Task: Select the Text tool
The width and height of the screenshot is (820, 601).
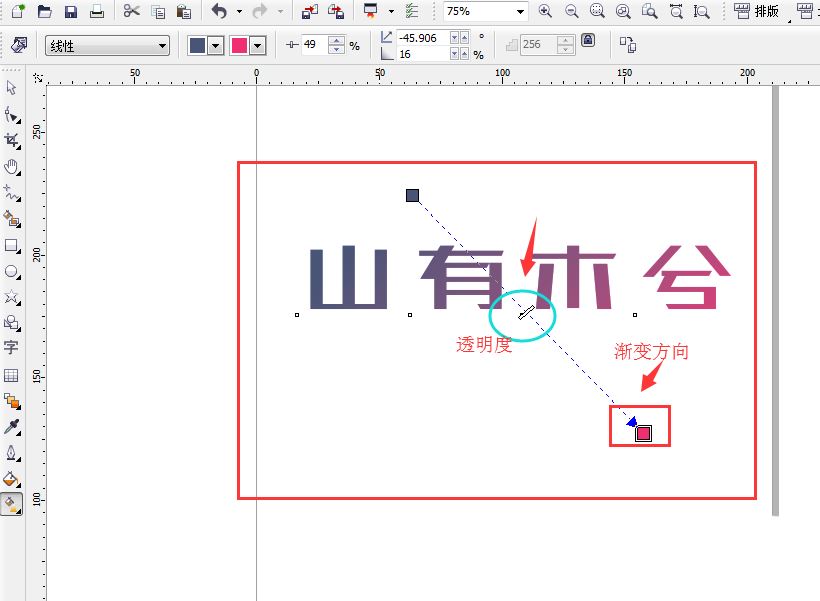Action: pos(13,348)
